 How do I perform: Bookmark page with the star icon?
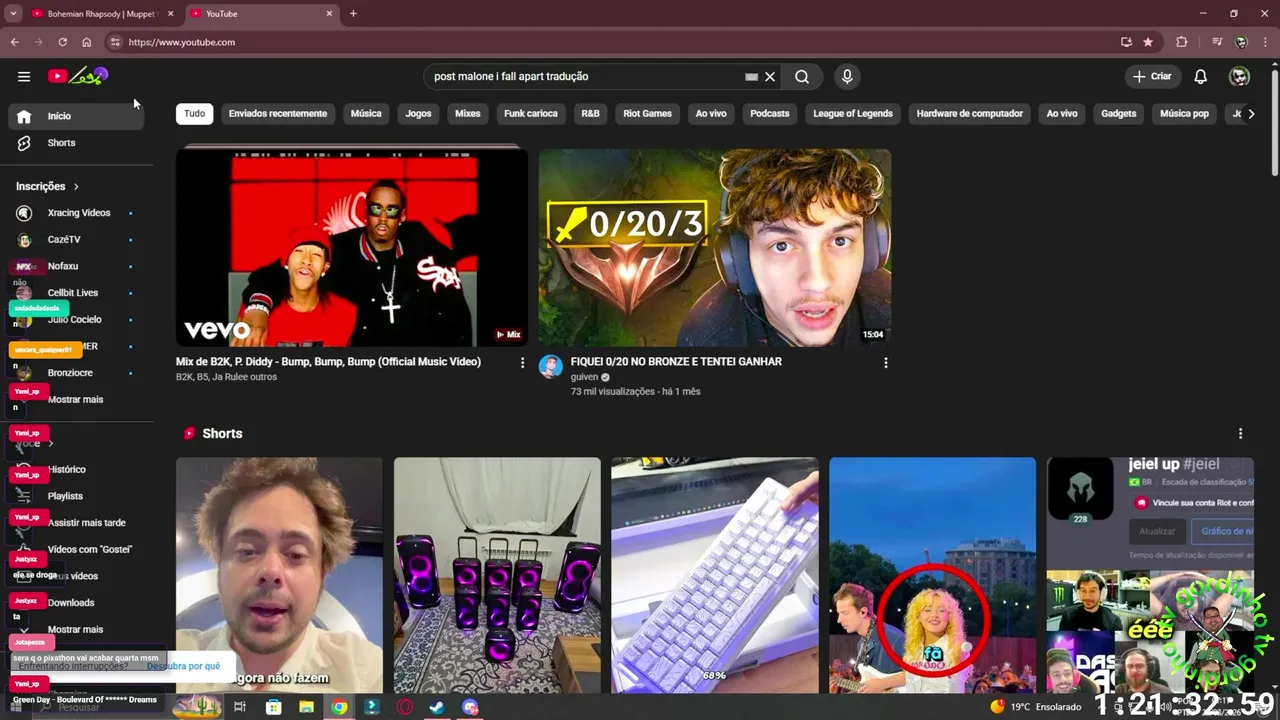coord(1148,42)
